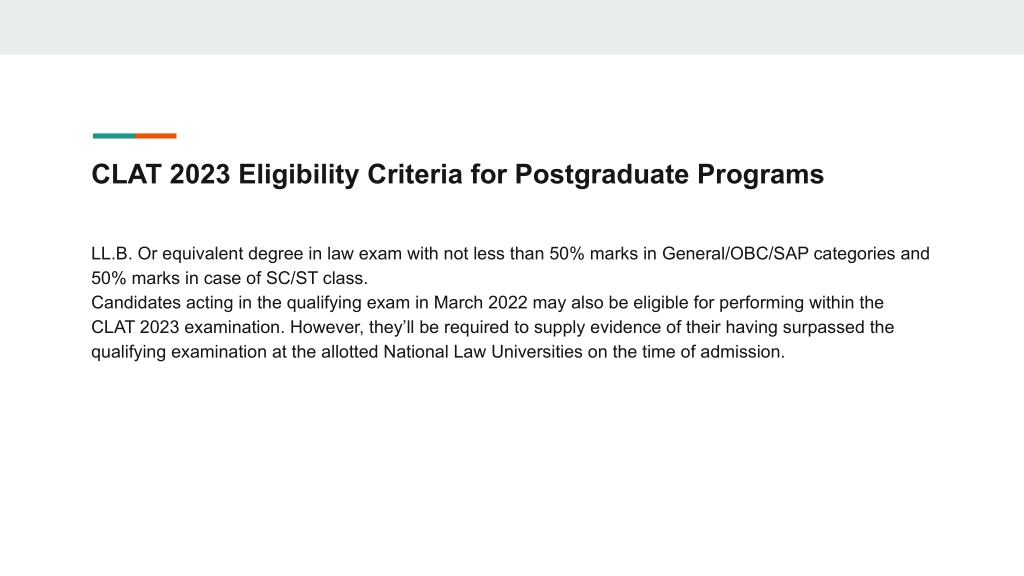Screen dimensions: 1024x576
Task: Click the gray header band above the slide
Action: (512, 27)
